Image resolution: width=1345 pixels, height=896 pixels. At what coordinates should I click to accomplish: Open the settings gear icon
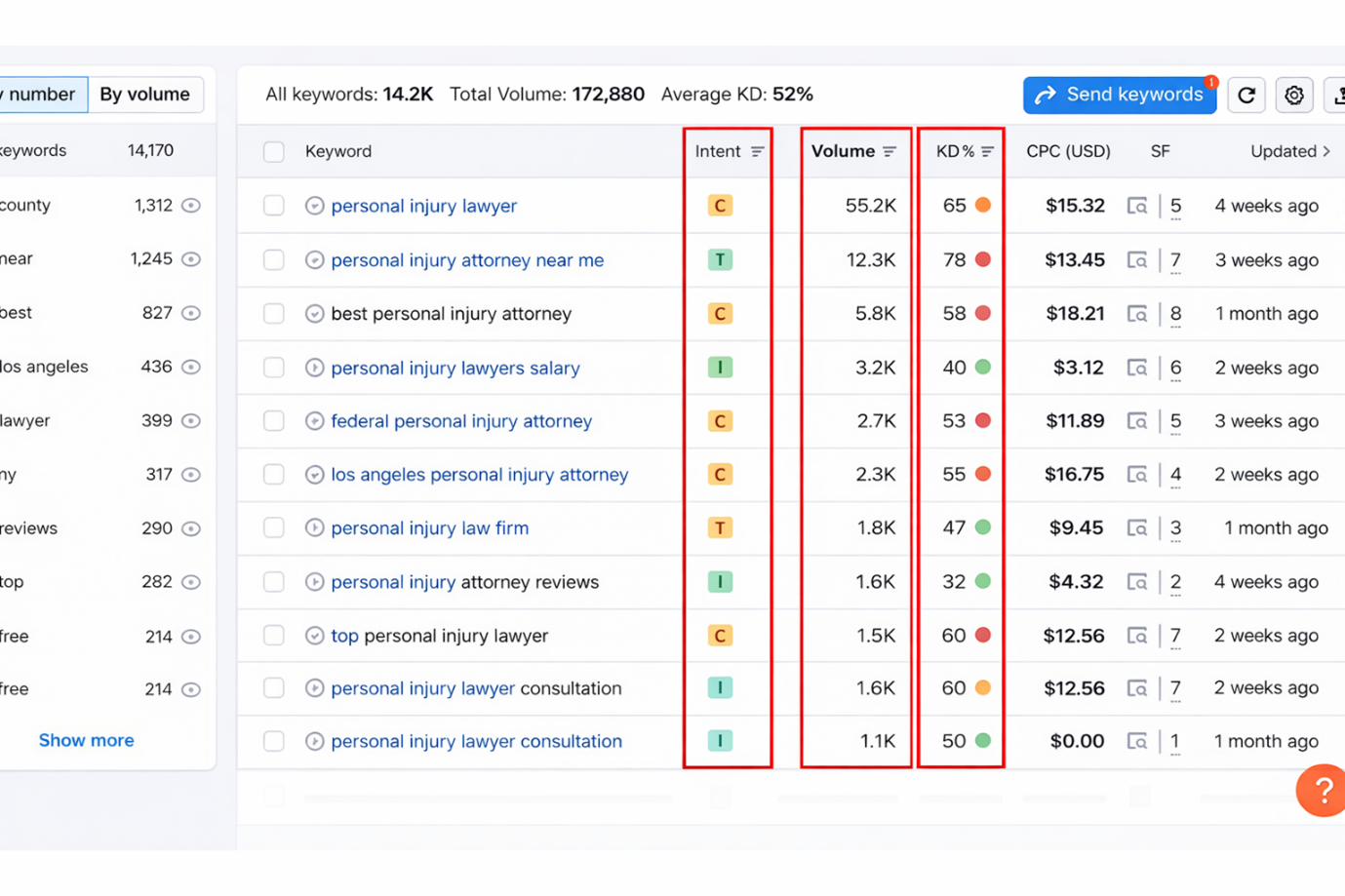tap(1294, 96)
